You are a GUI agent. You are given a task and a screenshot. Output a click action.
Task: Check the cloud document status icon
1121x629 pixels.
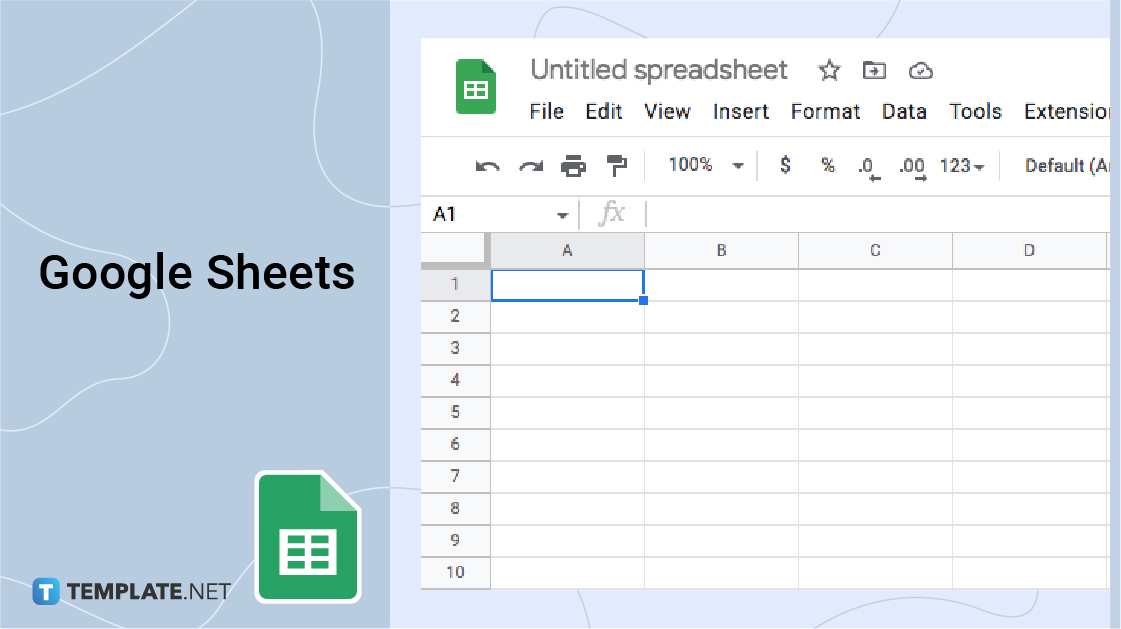coord(921,71)
